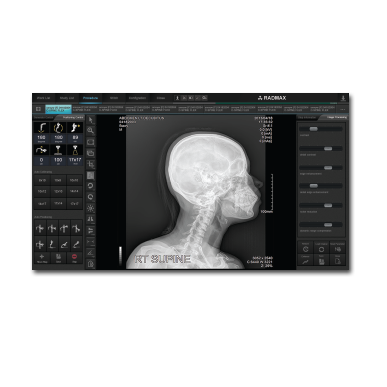Click the red stop button

[75, 257]
